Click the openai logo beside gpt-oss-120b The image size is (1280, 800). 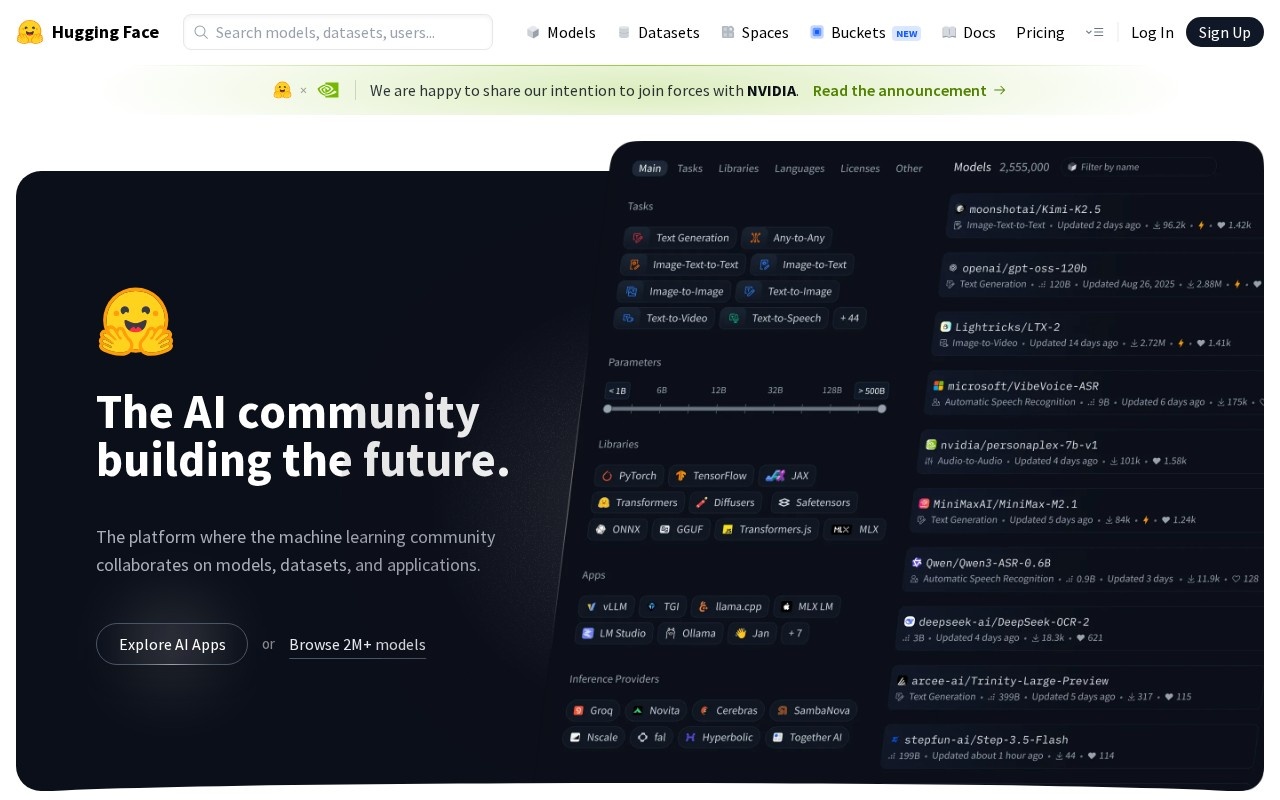pos(953,268)
